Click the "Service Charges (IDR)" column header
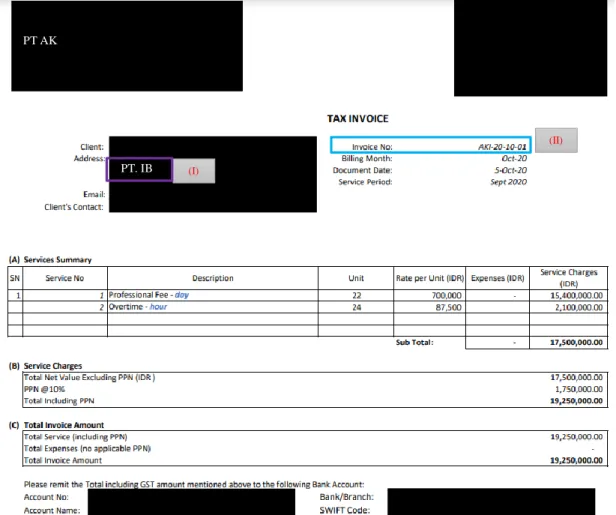 568,278
